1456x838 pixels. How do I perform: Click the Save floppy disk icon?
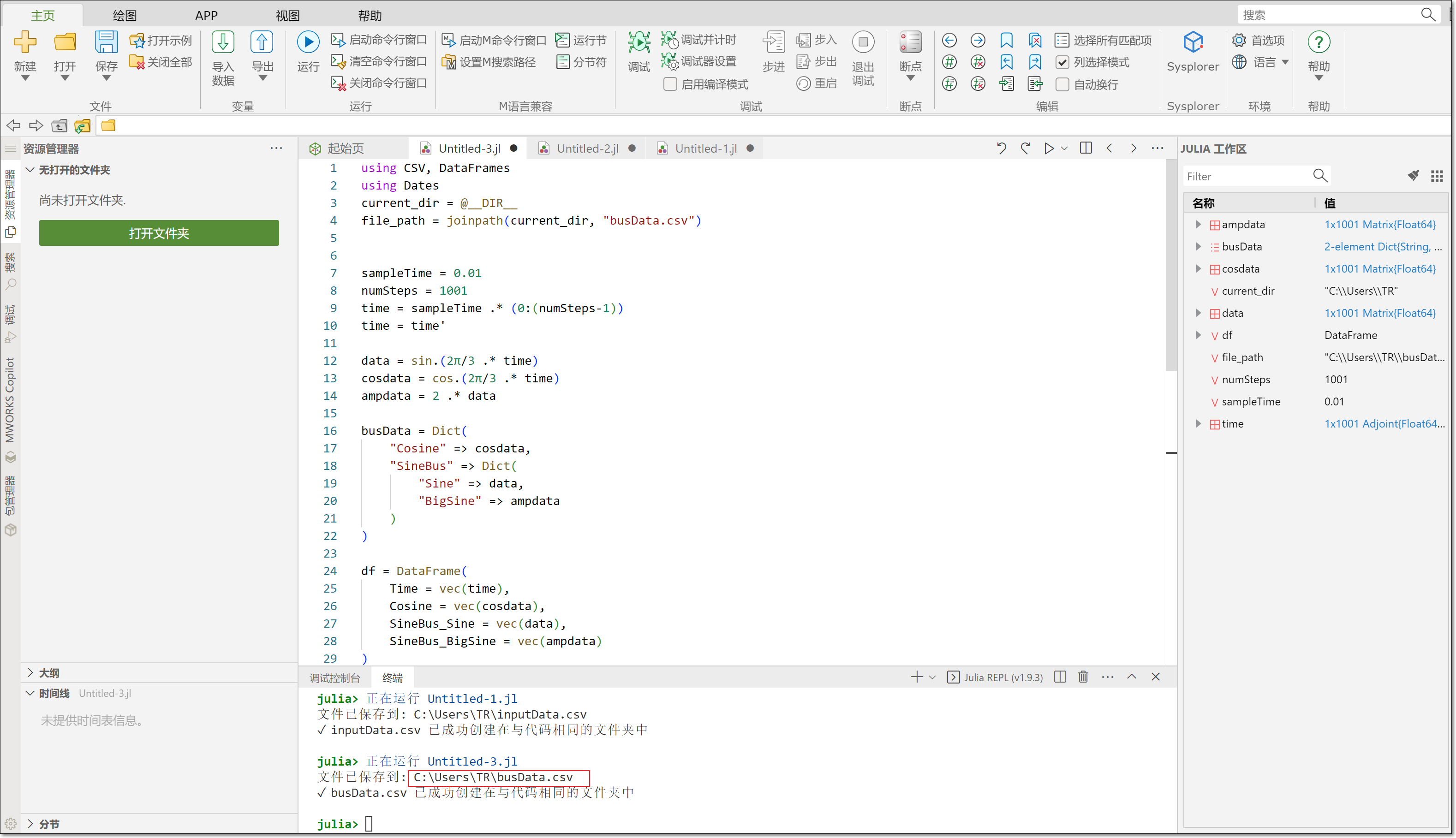(x=106, y=42)
